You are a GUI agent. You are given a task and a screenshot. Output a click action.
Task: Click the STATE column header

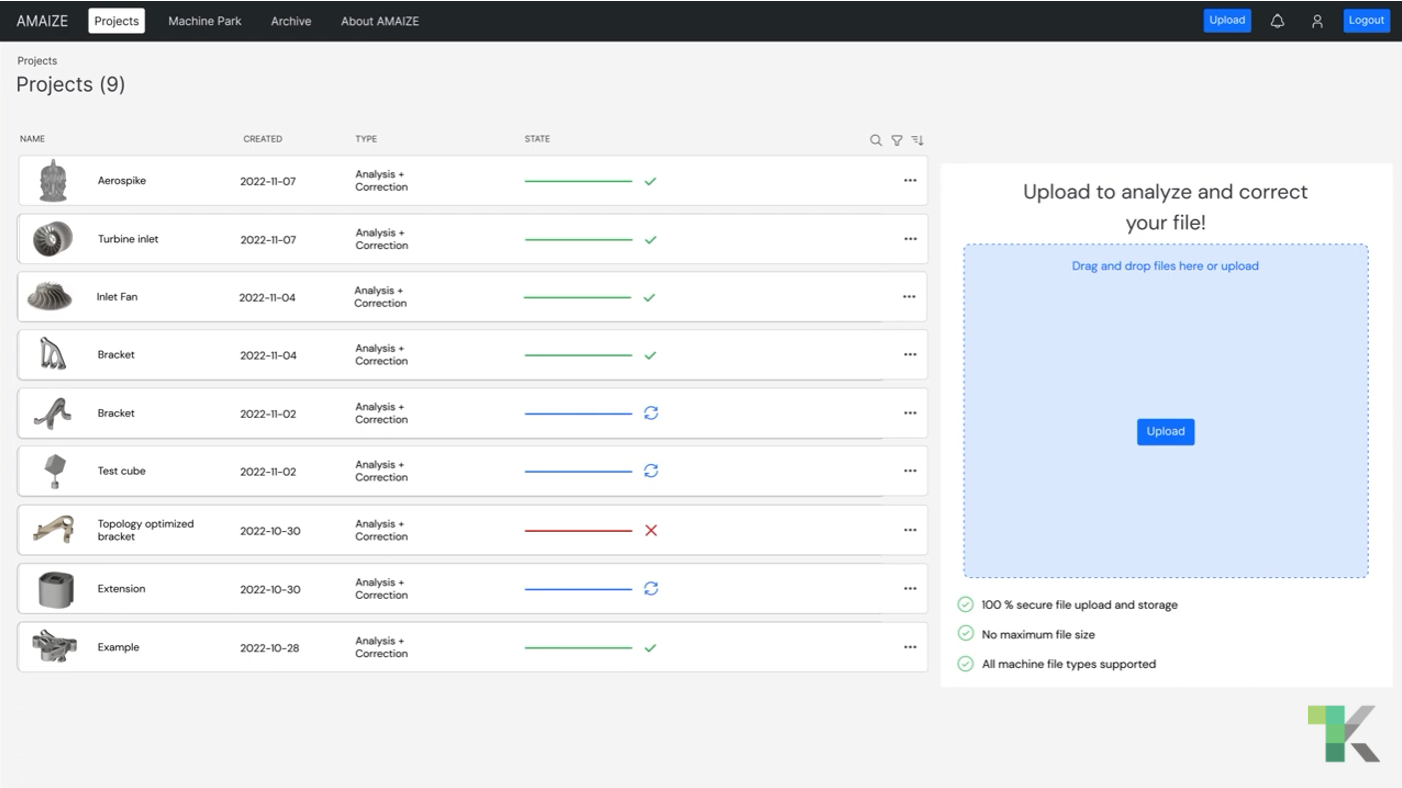[x=537, y=139]
